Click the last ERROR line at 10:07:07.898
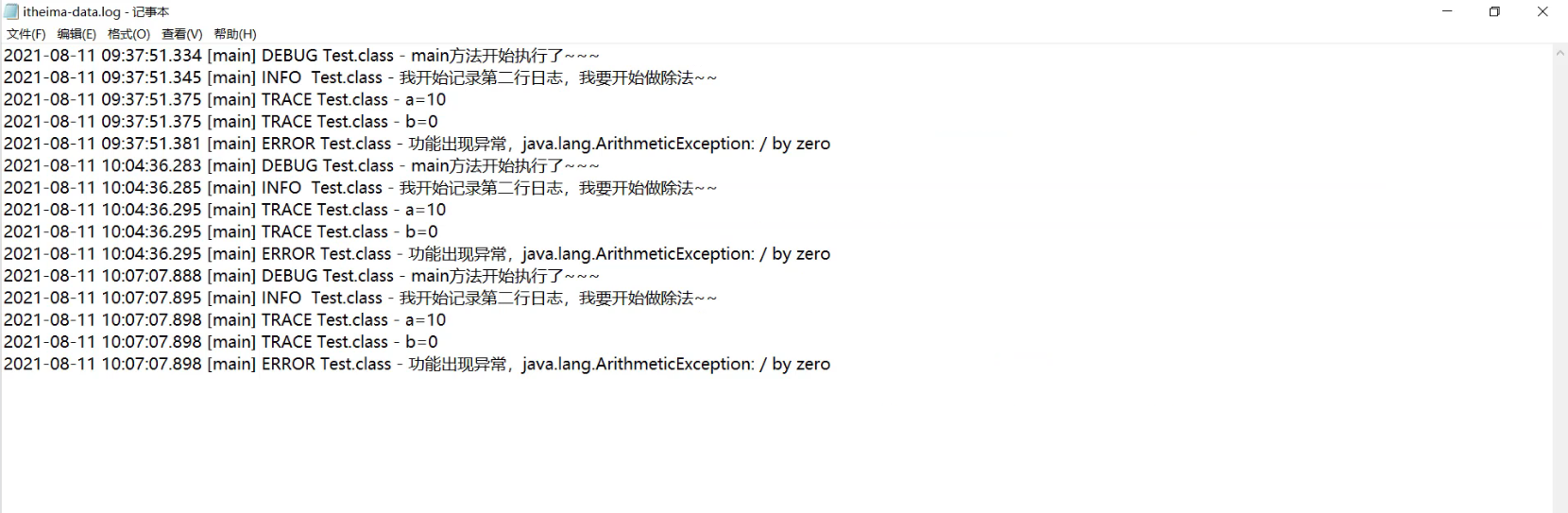This screenshot has width=1568, height=513. click(x=417, y=365)
